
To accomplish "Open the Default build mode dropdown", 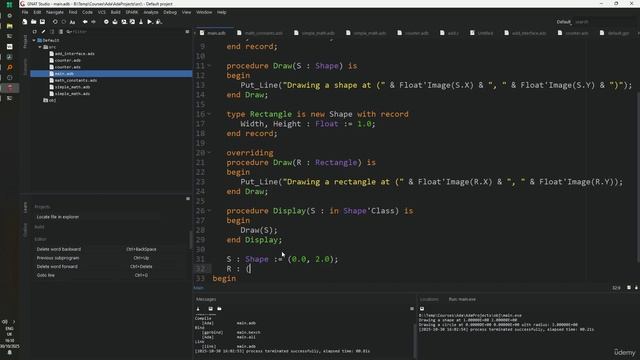I will coord(564,22).
